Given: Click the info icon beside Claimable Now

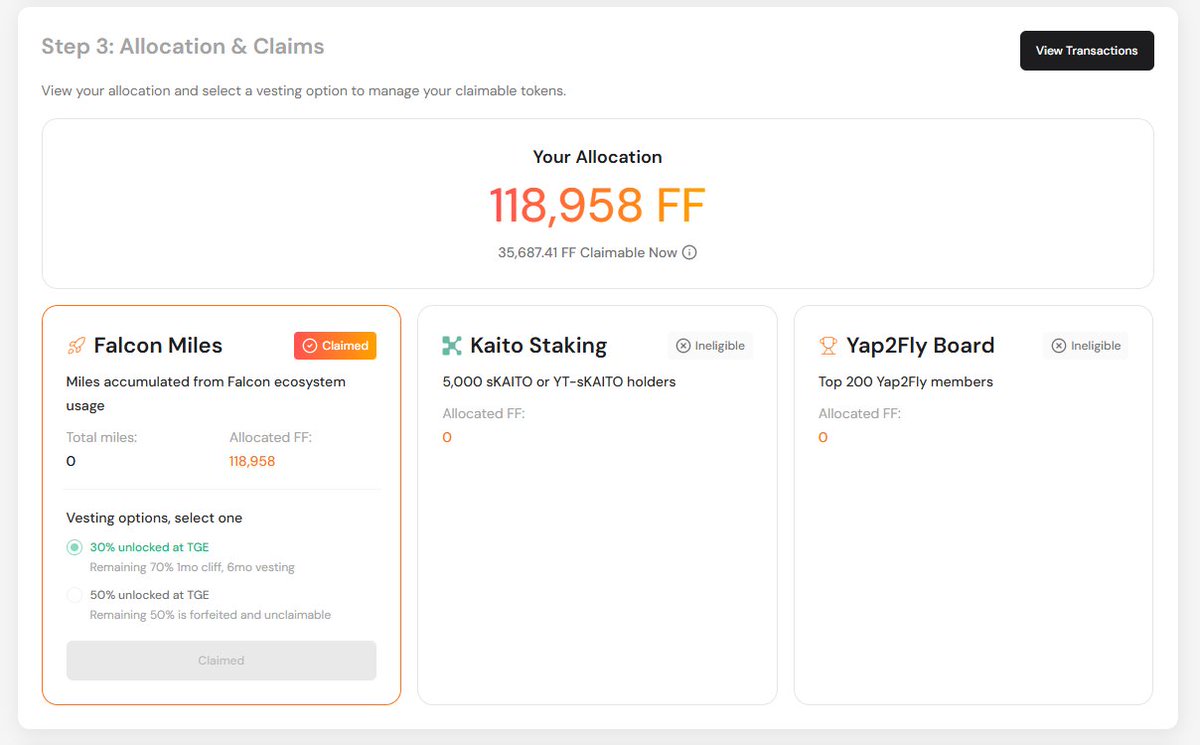Looking at the screenshot, I should pos(689,253).
